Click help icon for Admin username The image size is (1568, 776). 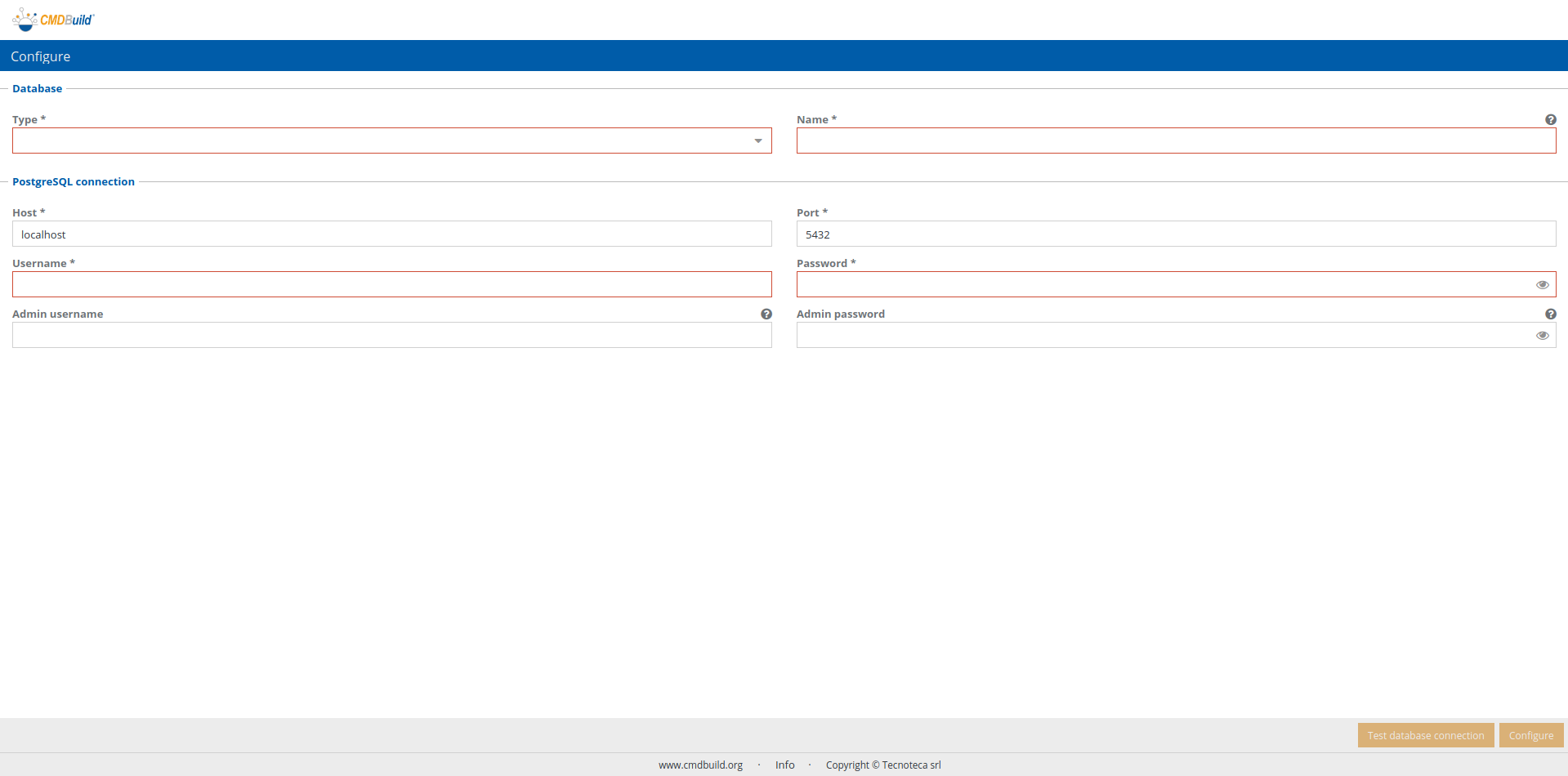point(766,314)
